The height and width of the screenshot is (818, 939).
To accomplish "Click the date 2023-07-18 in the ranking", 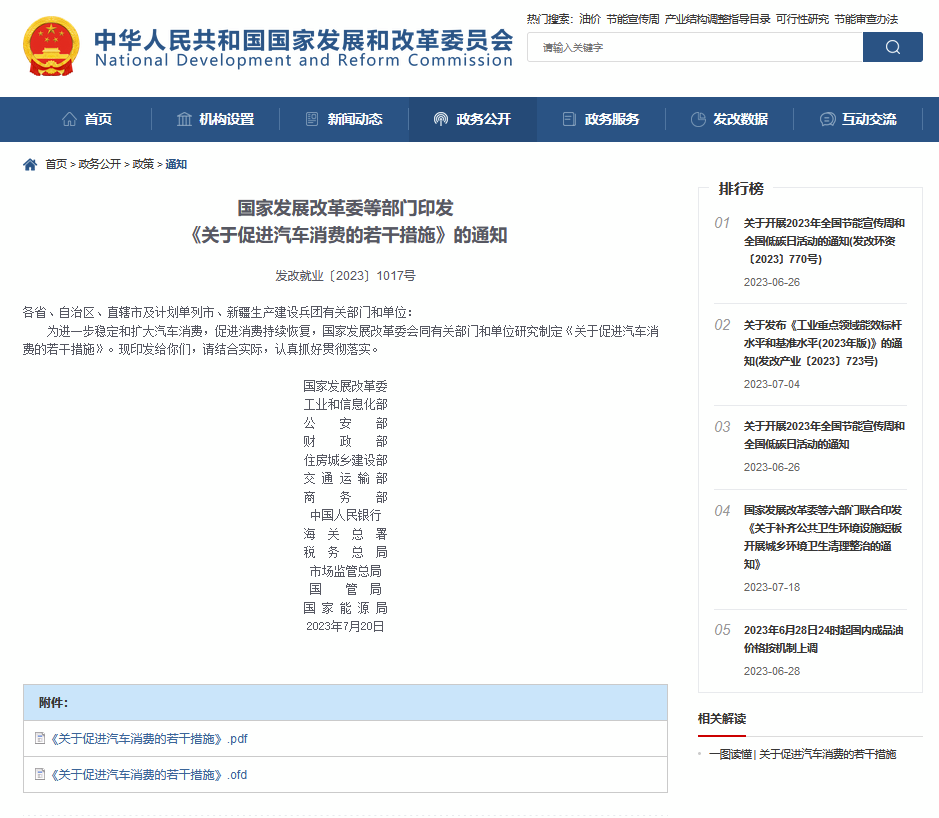I will click(x=772, y=587).
